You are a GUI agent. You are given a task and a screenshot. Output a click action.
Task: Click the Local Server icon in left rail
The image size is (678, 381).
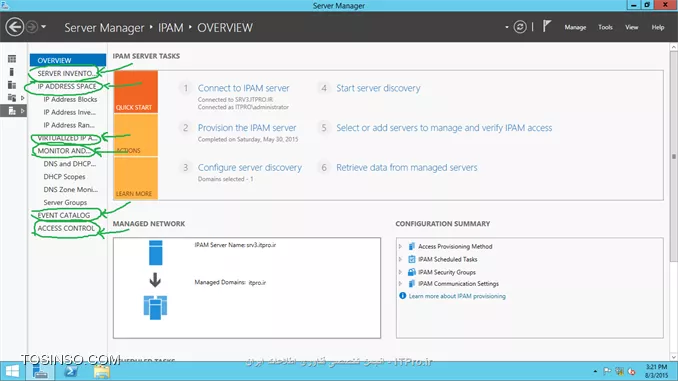[x=12, y=72]
